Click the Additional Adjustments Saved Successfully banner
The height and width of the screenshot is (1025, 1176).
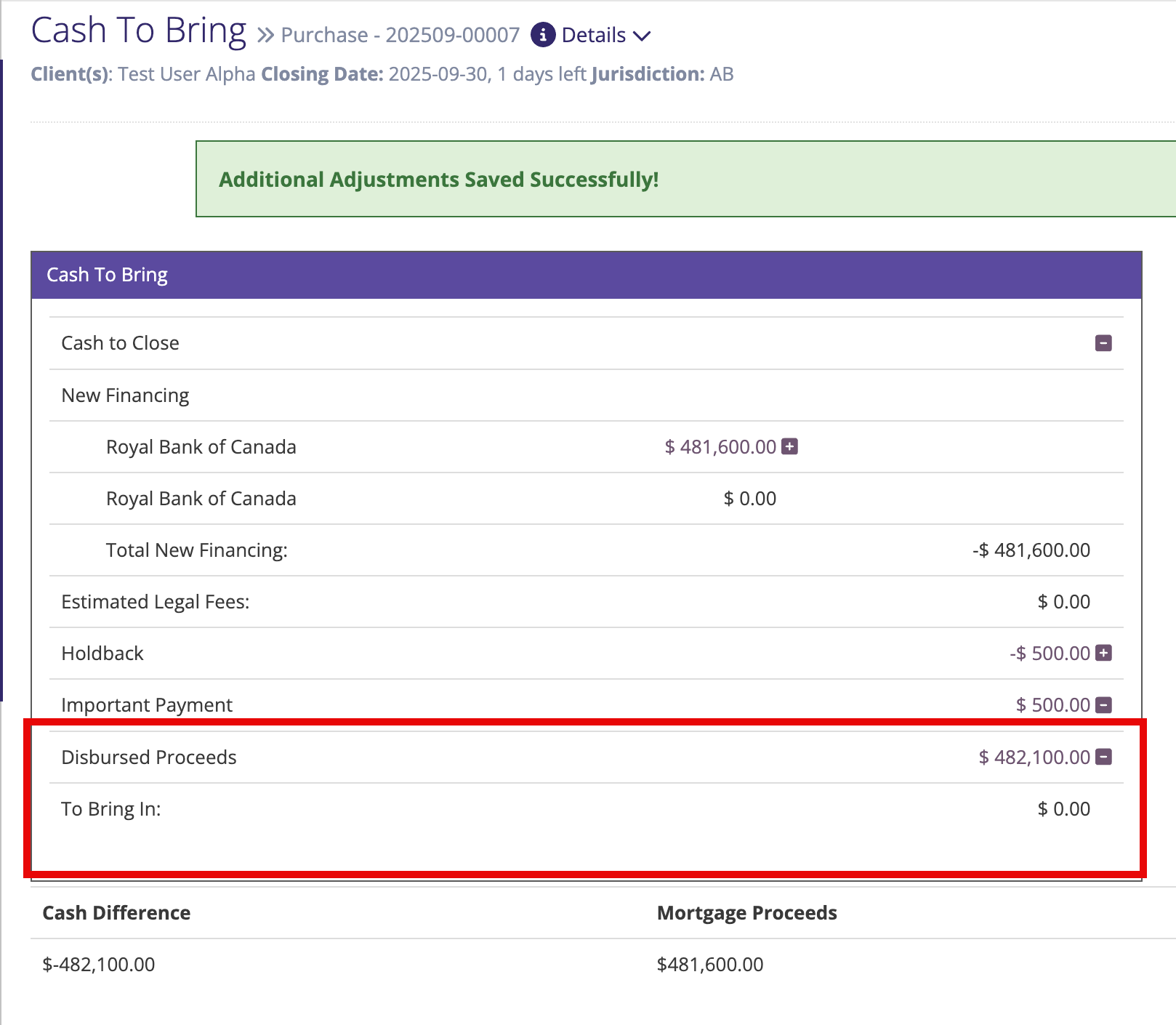[438, 180]
